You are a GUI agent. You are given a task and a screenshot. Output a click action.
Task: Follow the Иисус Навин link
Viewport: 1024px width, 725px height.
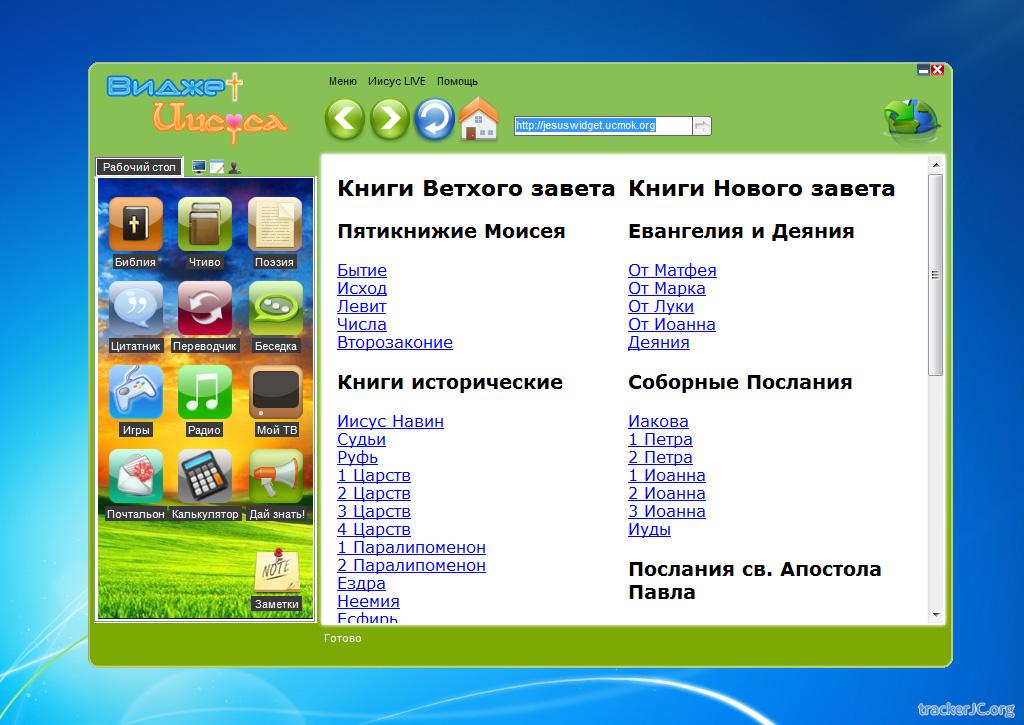pyautogui.click(x=390, y=421)
